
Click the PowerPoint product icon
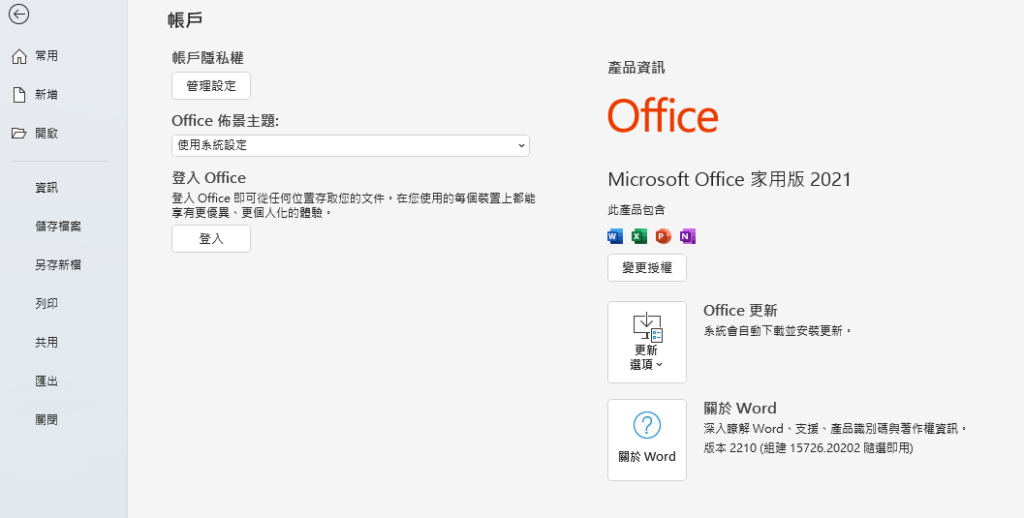pos(663,236)
